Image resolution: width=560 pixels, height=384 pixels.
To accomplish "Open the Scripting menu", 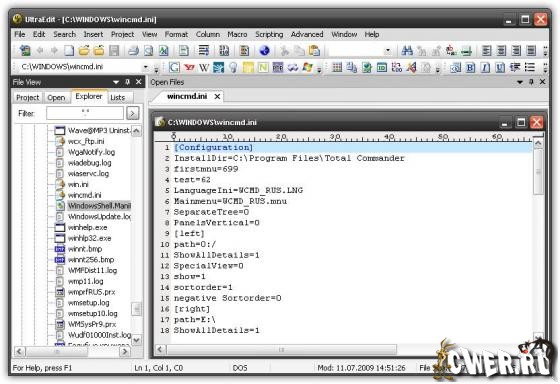I will [269, 34].
